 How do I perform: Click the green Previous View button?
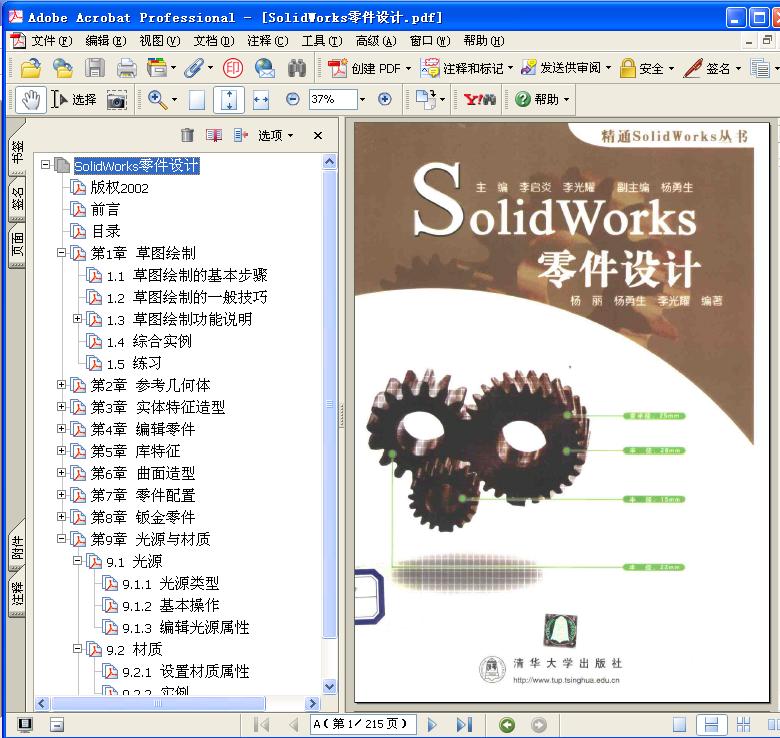[507, 725]
